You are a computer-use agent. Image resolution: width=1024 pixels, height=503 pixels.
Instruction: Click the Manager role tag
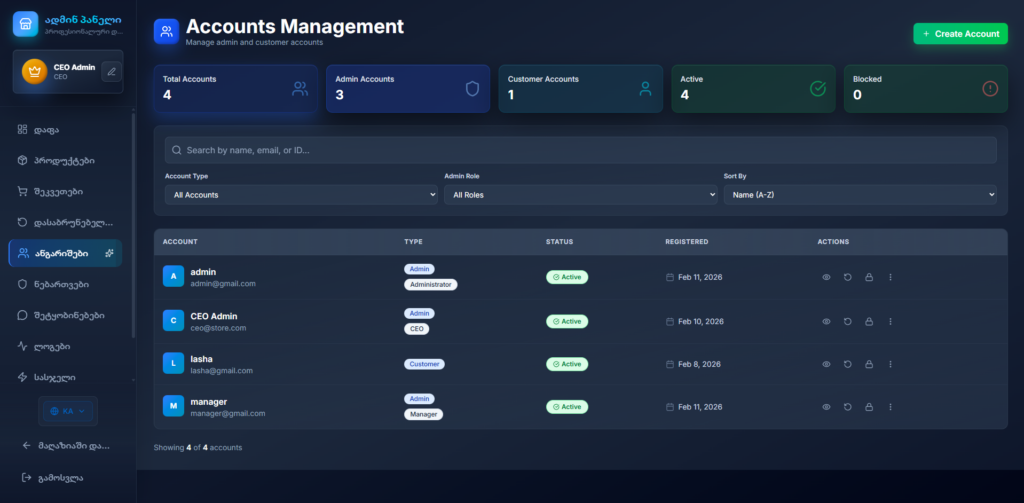coord(424,414)
